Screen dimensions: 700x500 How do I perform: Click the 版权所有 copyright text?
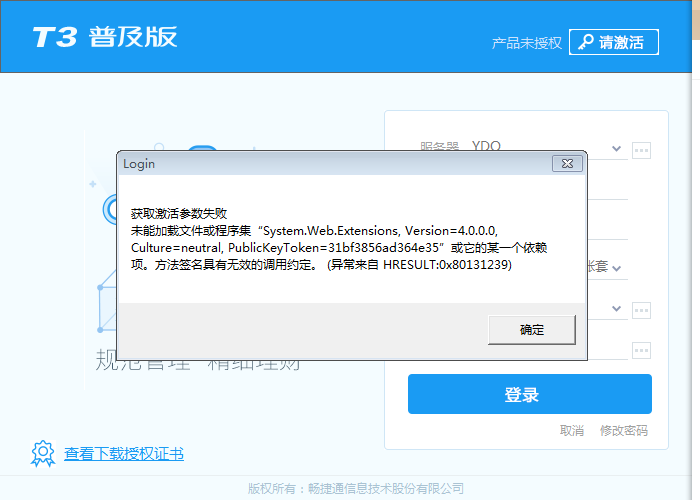(x=356, y=488)
